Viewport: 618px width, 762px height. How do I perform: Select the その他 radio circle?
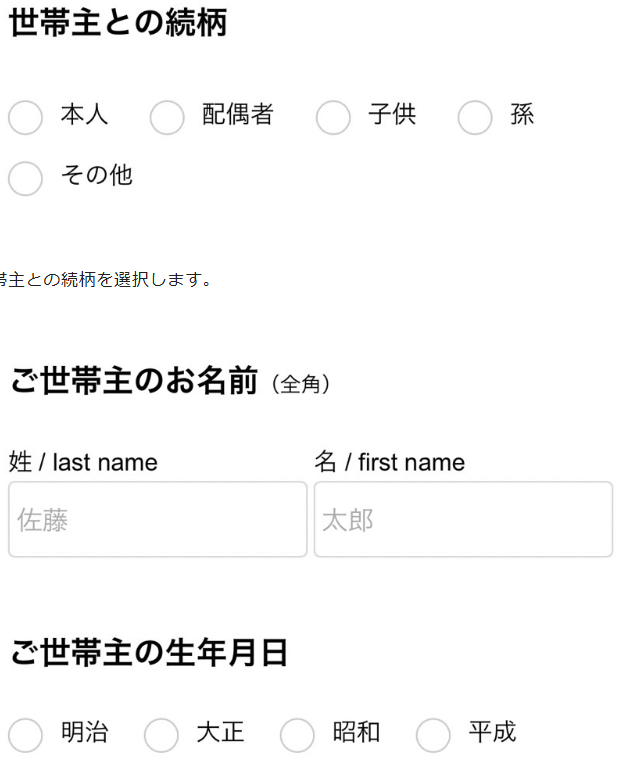pyautogui.click(x=25, y=178)
